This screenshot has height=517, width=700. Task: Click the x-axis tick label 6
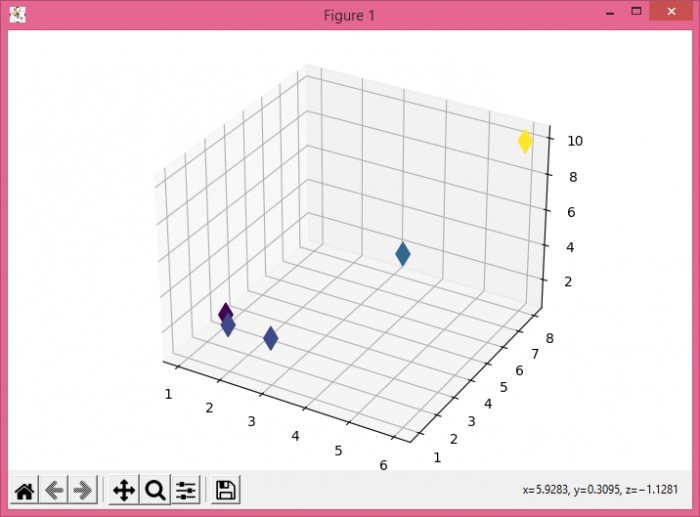point(383,465)
